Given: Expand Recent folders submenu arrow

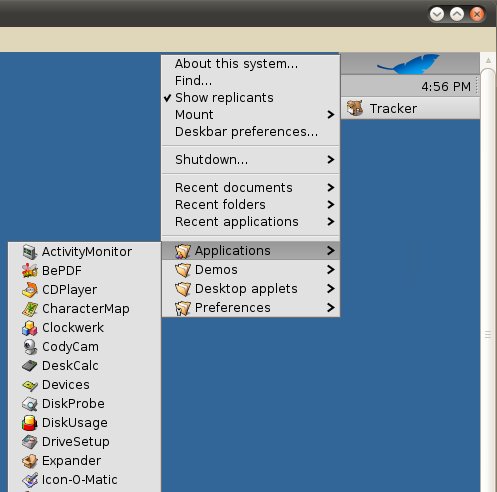Looking at the screenshot, I should pos(330,205).
